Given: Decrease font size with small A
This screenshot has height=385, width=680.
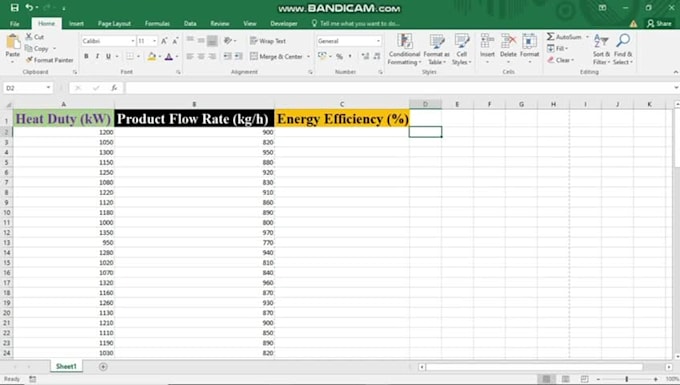Looking at the screenshot, I should pos(175,41).
